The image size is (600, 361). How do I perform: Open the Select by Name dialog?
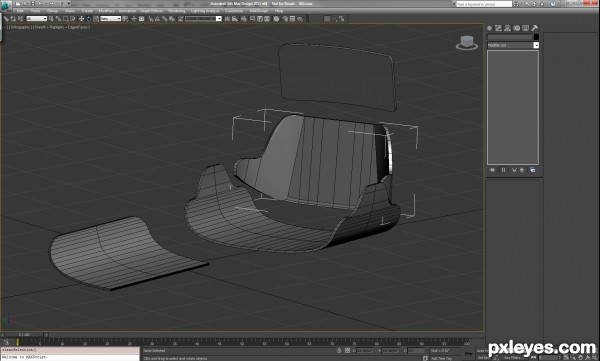(58, 18)
